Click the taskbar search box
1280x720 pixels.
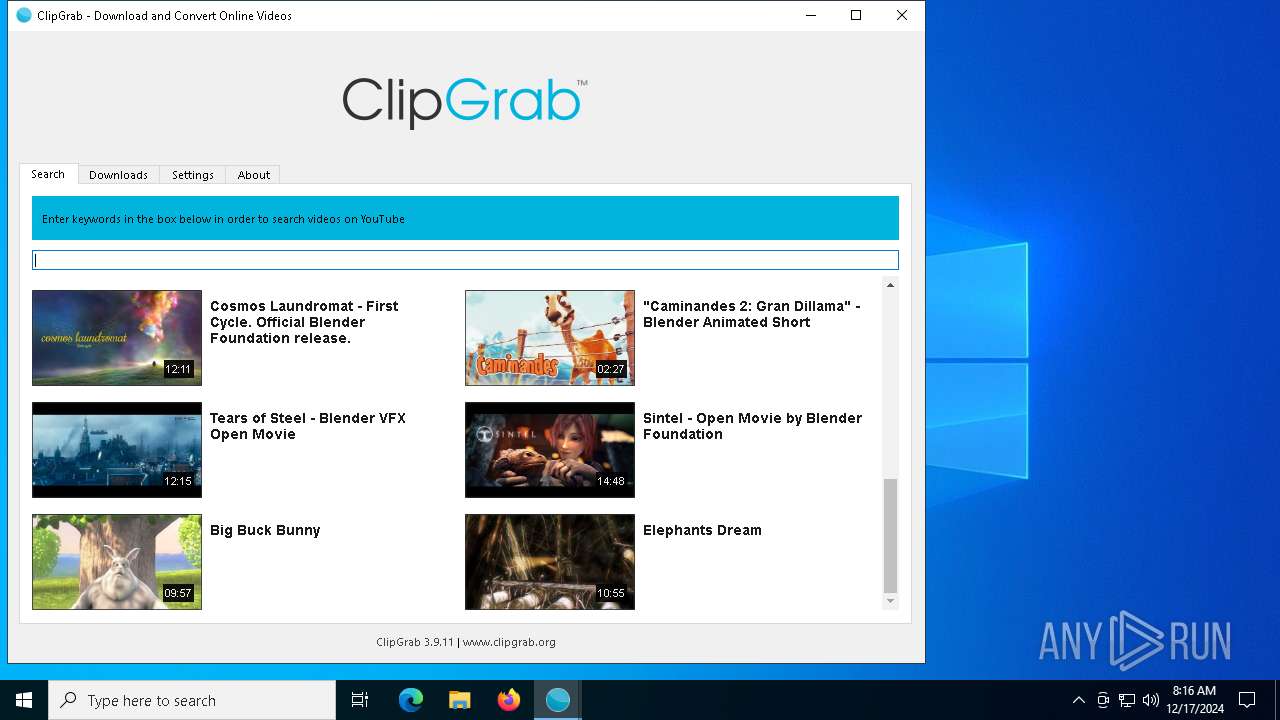pos(192,700)
